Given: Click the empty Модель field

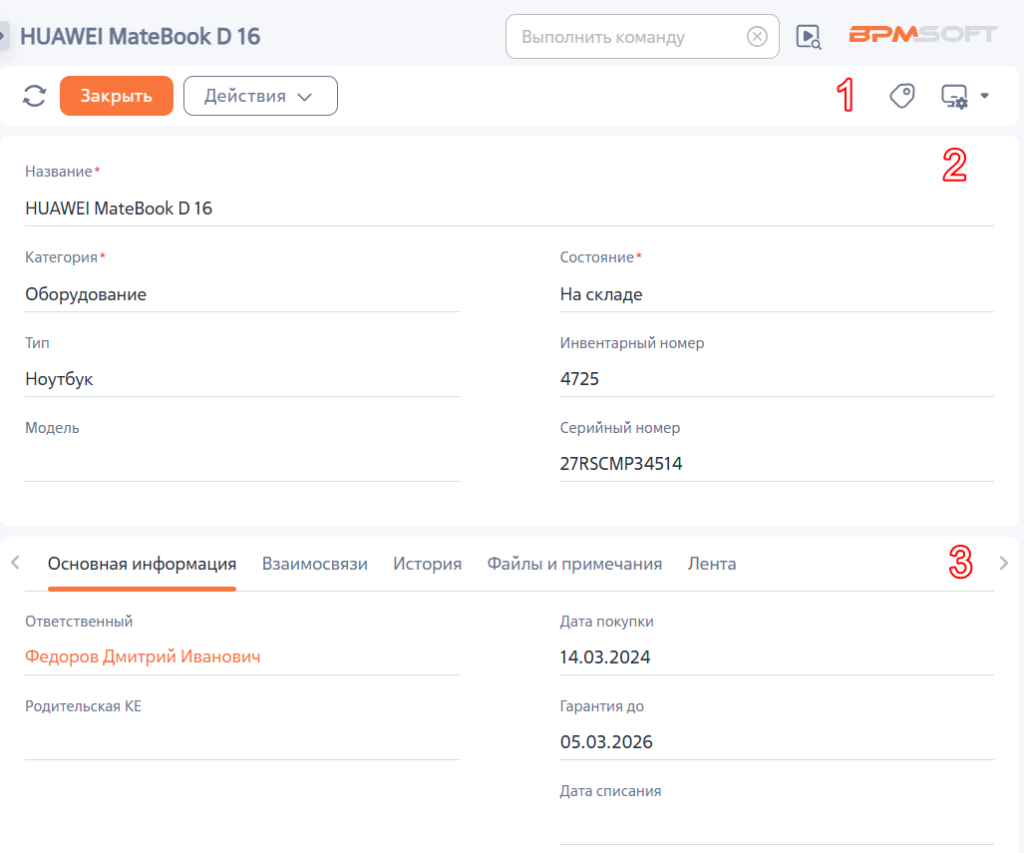Looking at the screenshot, I should [x=242, y=464].
